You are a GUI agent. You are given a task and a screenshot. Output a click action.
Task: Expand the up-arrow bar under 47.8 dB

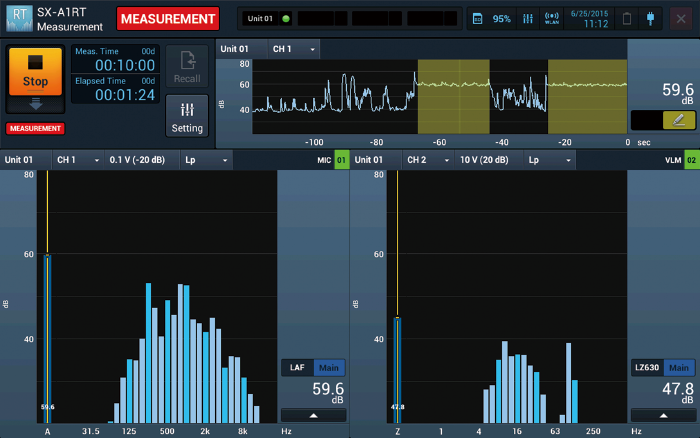[663, 416]
